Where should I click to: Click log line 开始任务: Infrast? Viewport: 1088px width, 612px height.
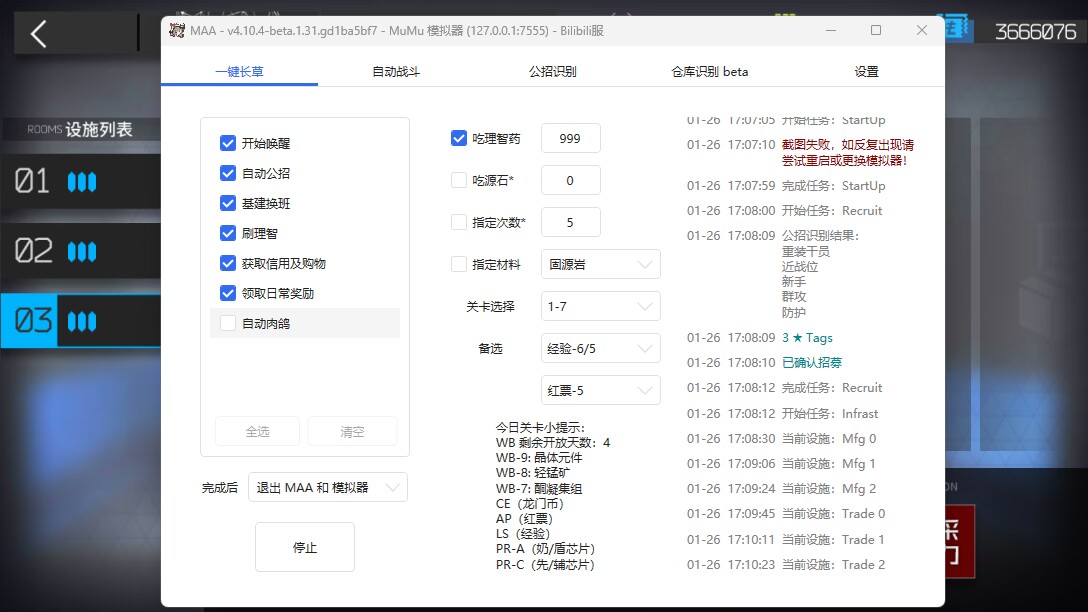point(830,413)
